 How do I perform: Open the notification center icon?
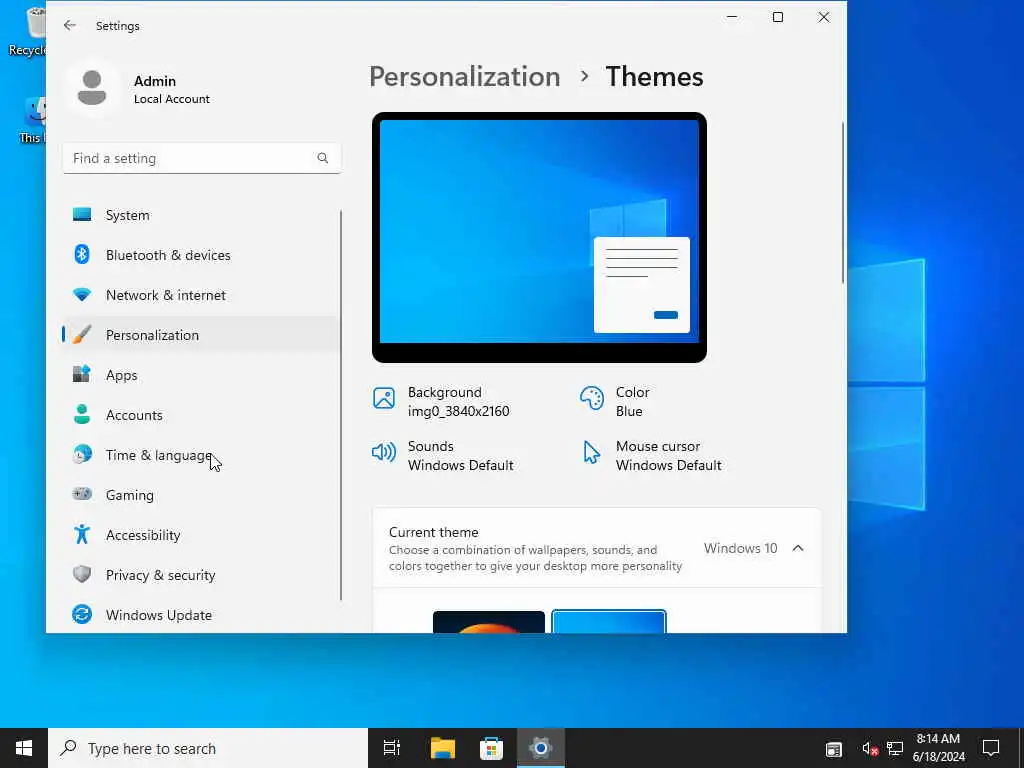pyautogui.click(x=991, y=748)
